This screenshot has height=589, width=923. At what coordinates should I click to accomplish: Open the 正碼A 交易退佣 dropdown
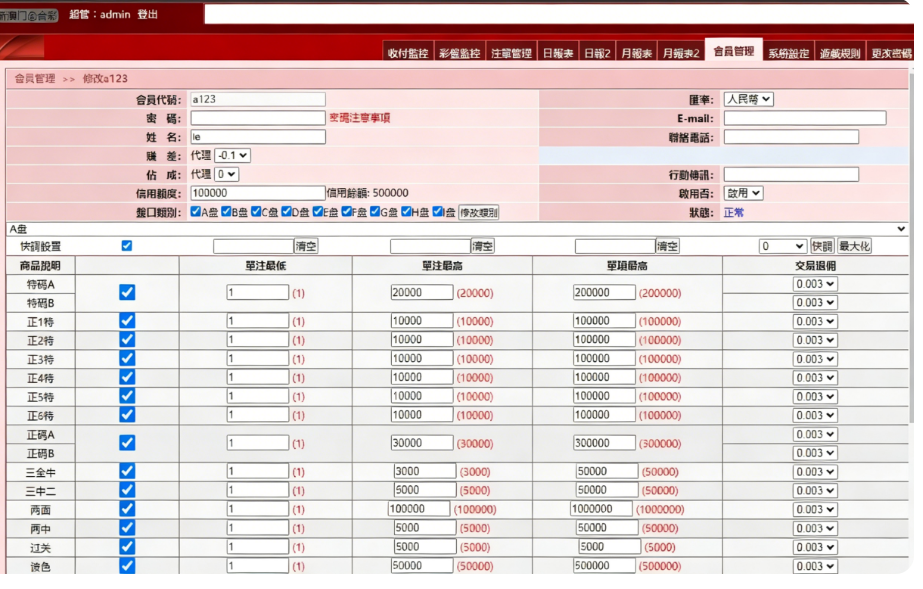coord(815,434)
